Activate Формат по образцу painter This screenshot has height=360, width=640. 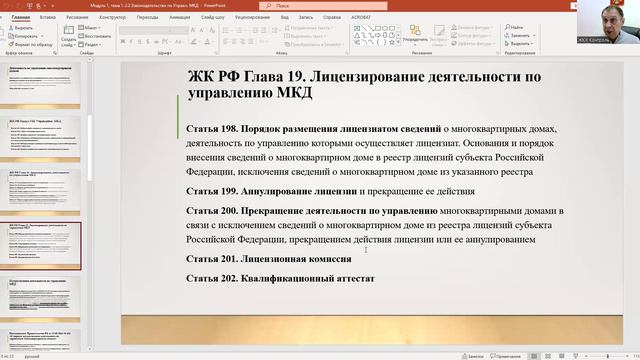[x=31, y=44]
